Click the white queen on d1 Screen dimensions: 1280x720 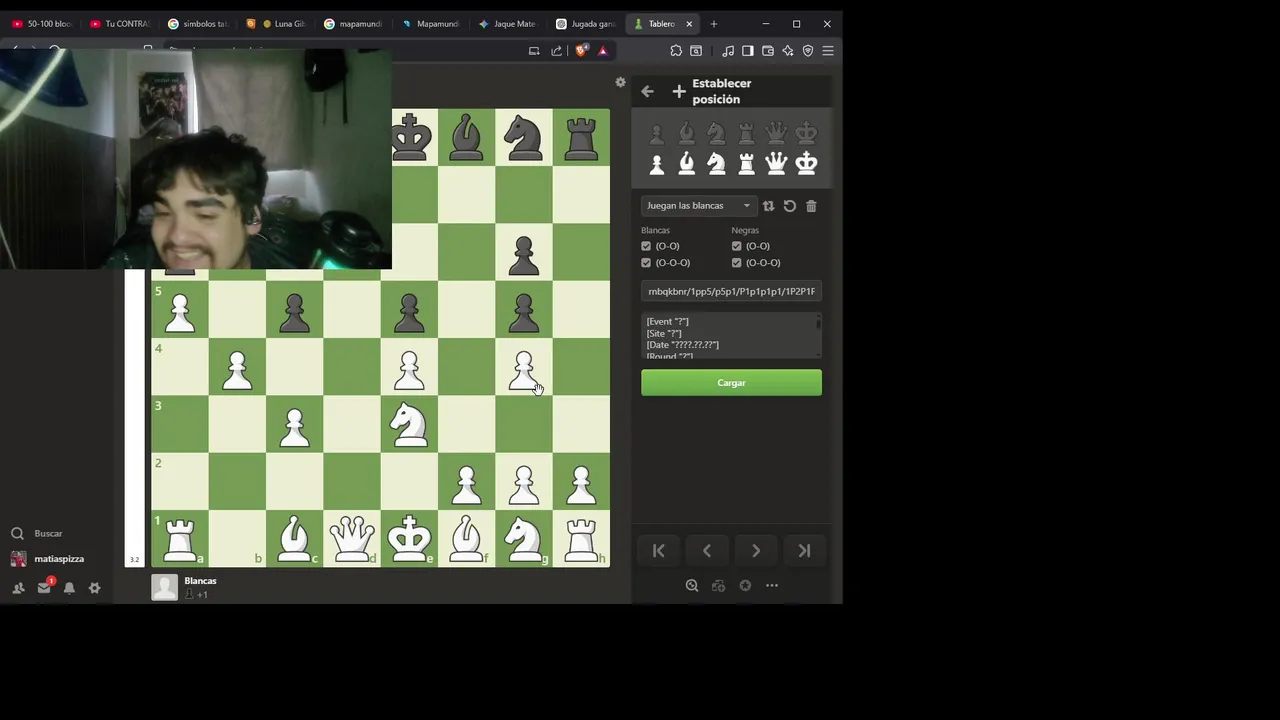coord(352,539)
